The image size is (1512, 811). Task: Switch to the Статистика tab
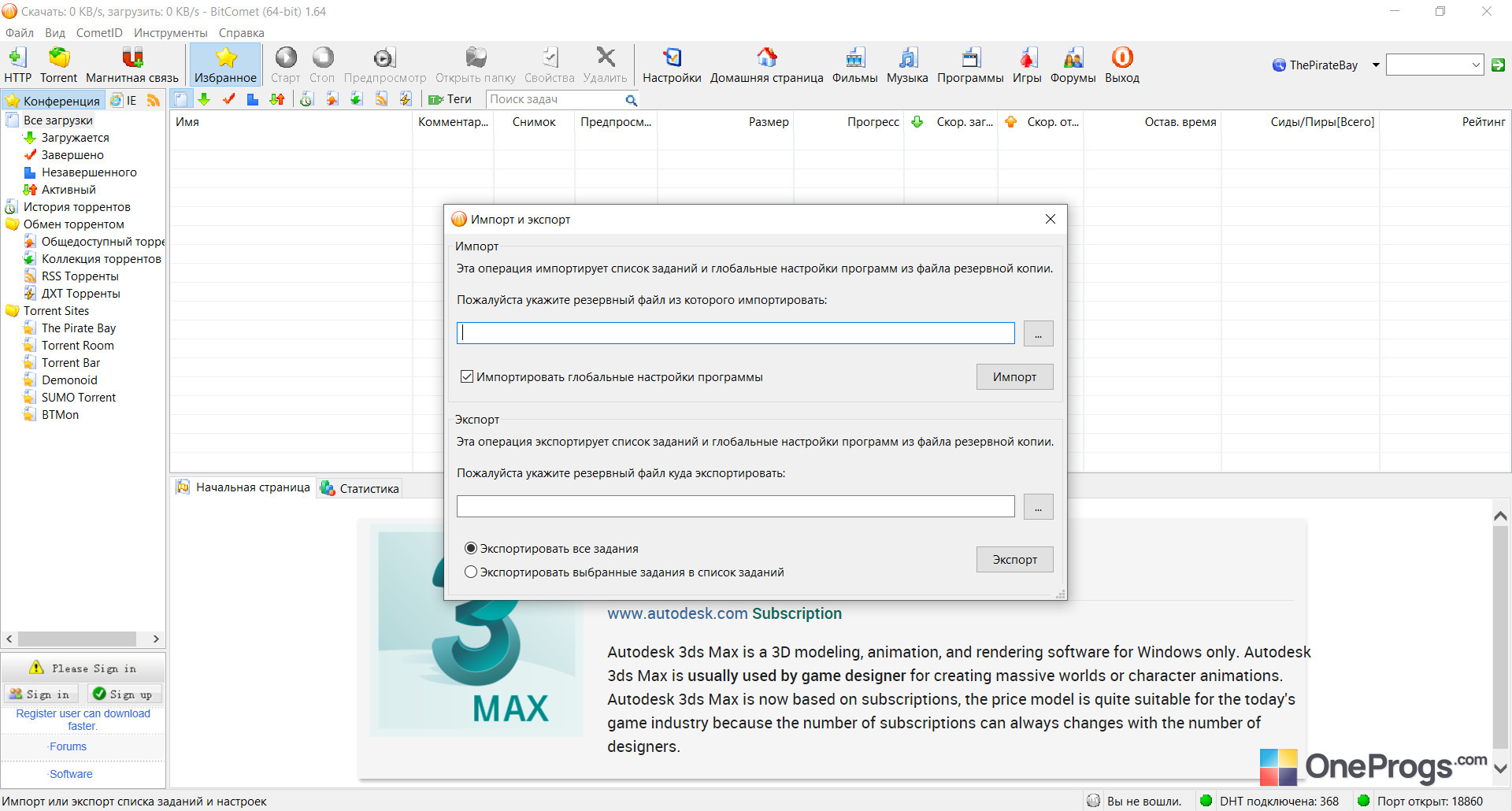[360, 488]
